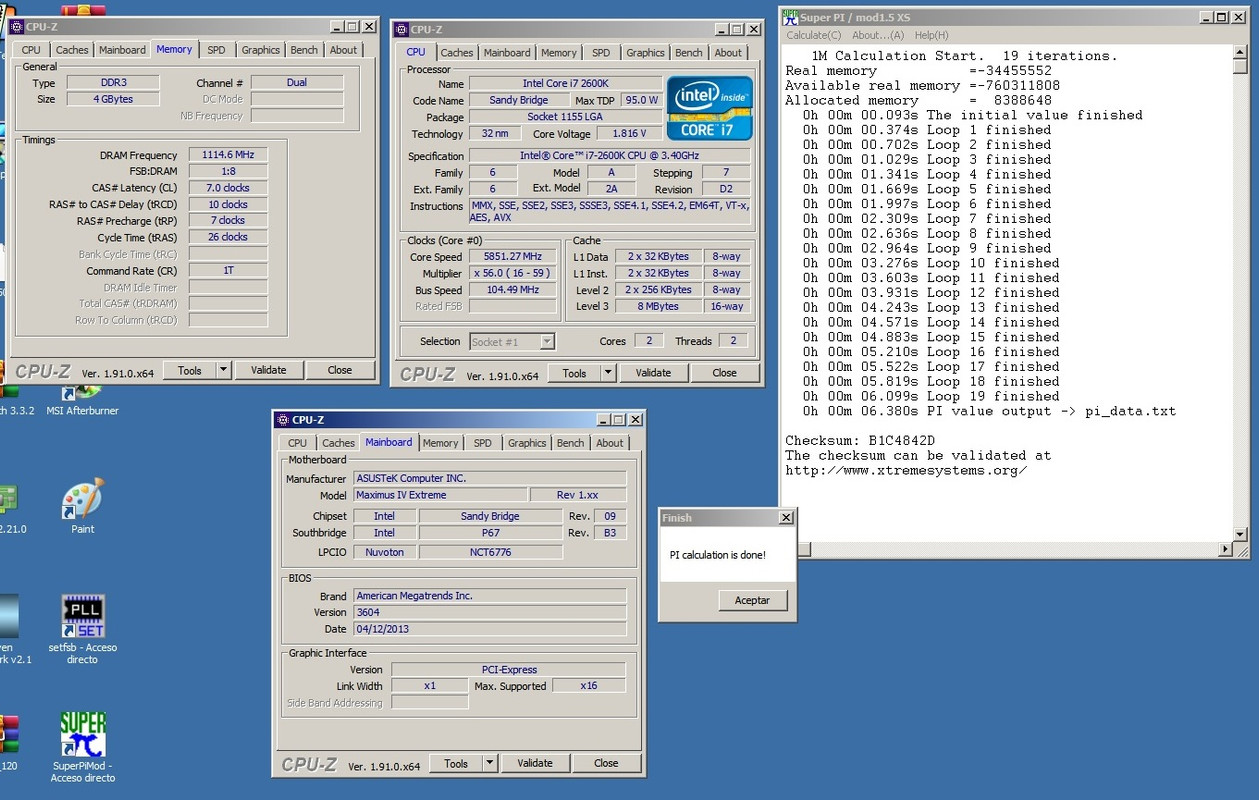This screenshot has height=800, width=1259.
Task: Open Tools dropdown arrow in Mainboard window
Action: 489,763
